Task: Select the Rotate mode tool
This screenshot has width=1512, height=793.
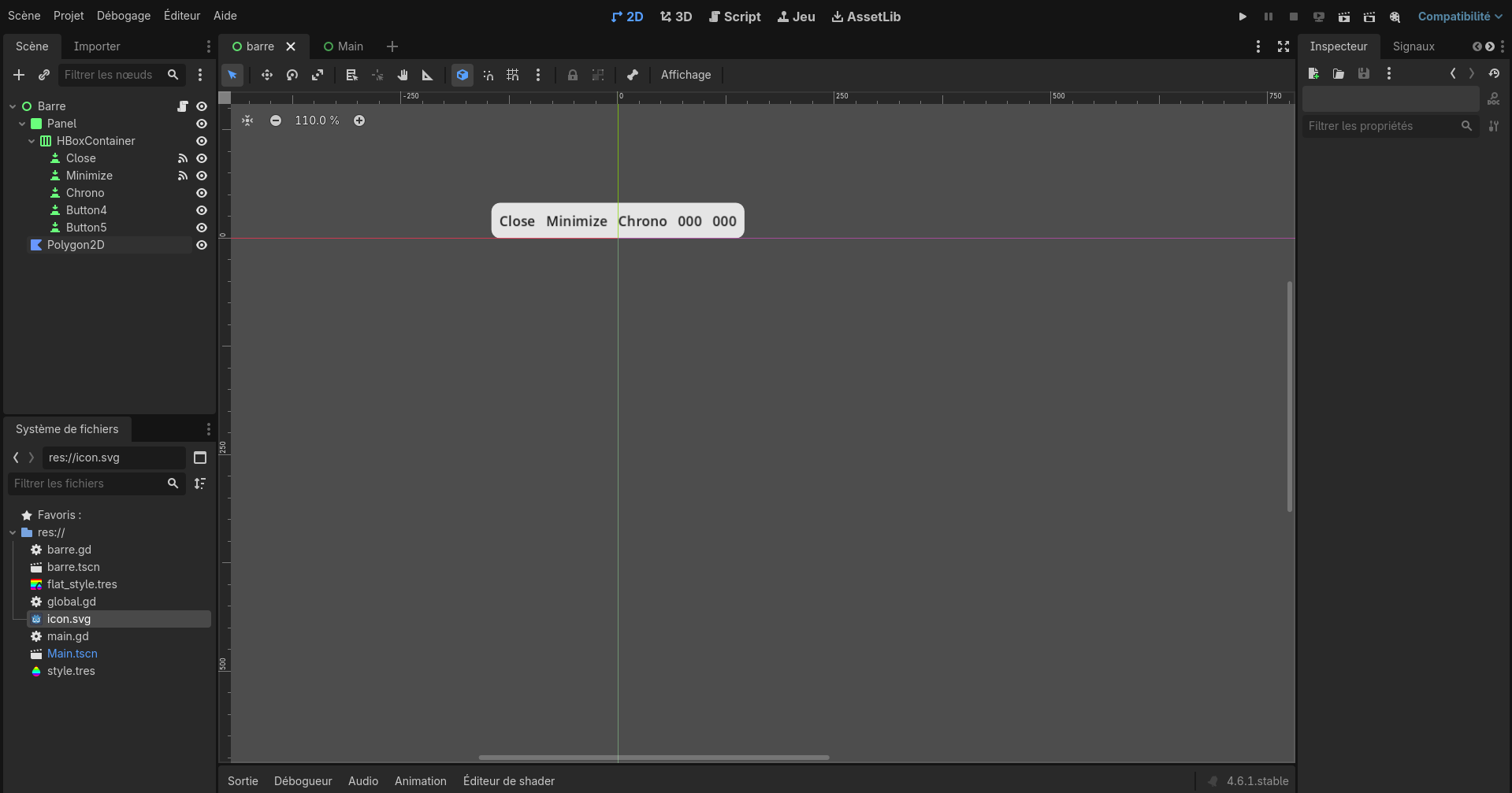Action: pos(292,75)
